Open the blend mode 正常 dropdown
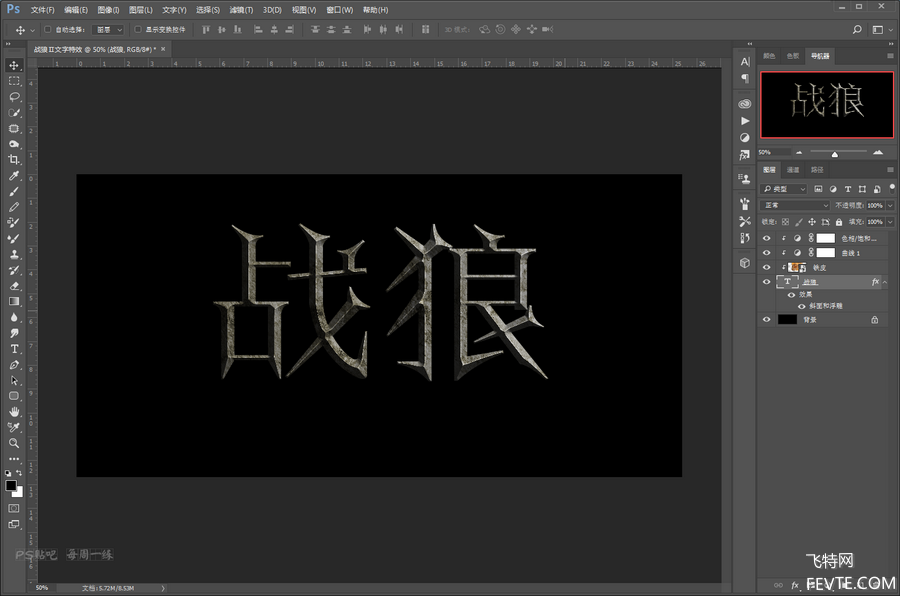The width and height of the screenshot is (900, 596). (796, 205)
